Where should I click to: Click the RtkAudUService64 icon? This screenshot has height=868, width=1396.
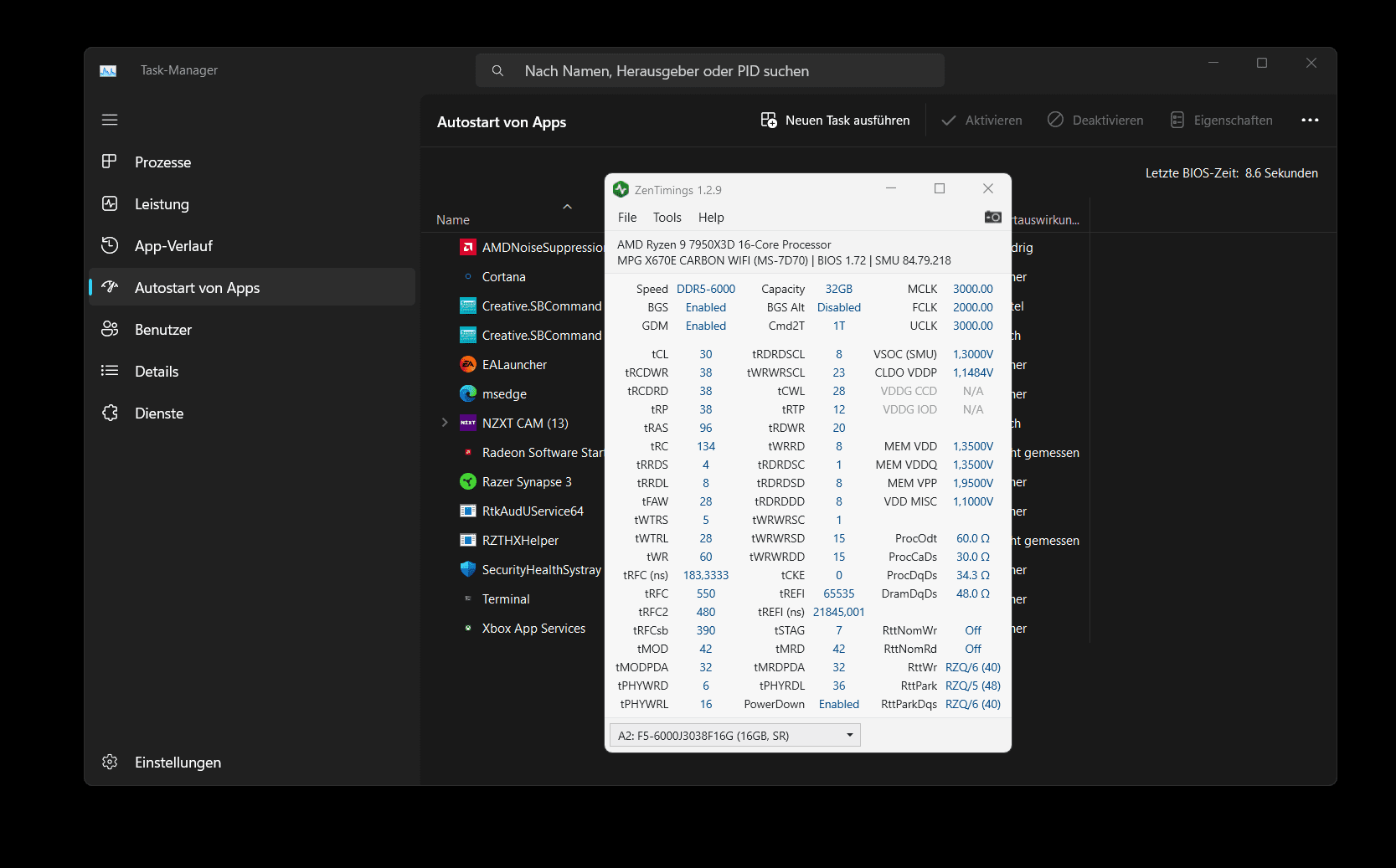468,511
